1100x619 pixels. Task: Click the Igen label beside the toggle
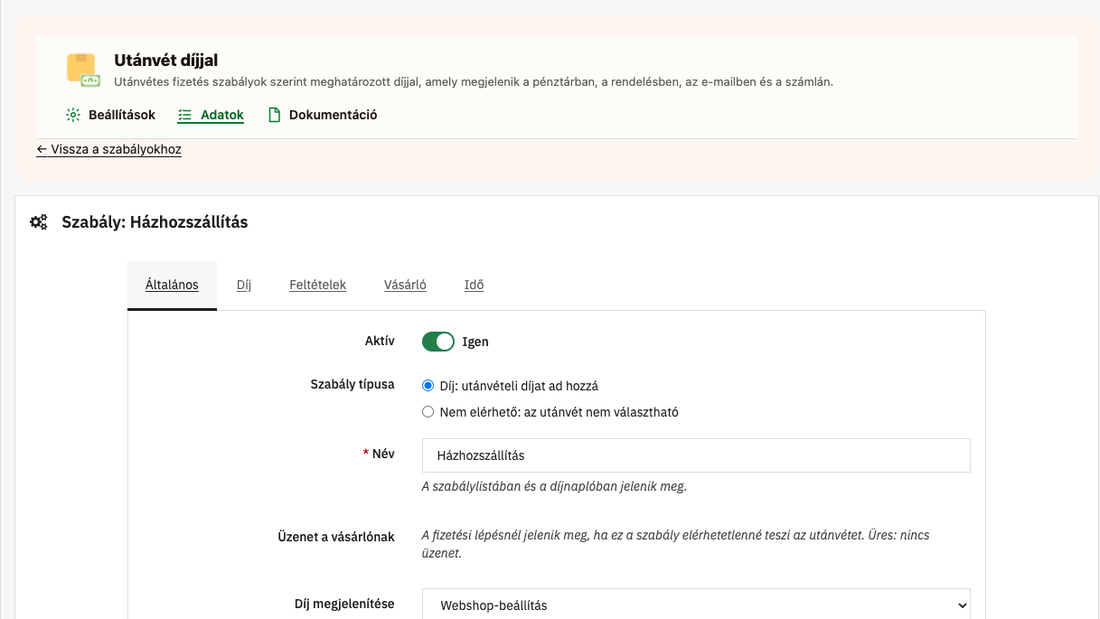click(475, 342)
